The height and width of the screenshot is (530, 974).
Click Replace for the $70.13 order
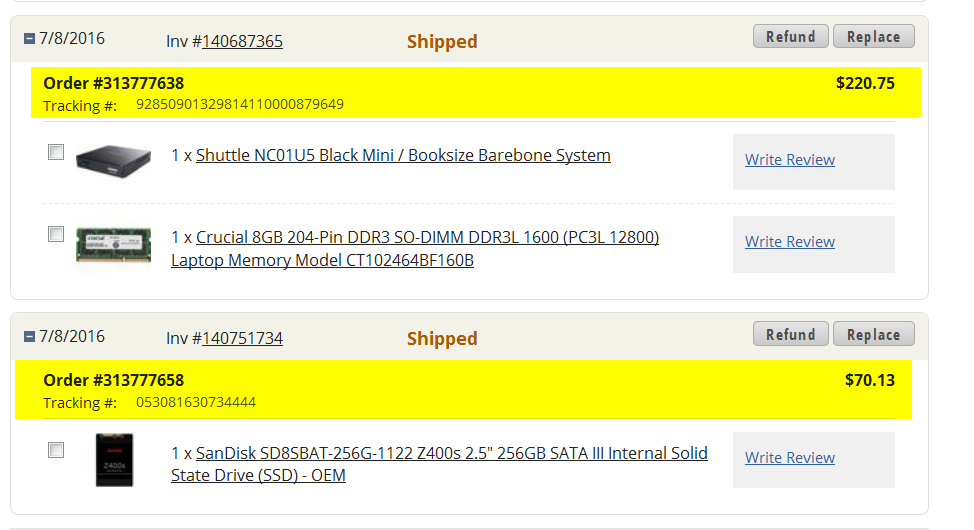point(873,334)
